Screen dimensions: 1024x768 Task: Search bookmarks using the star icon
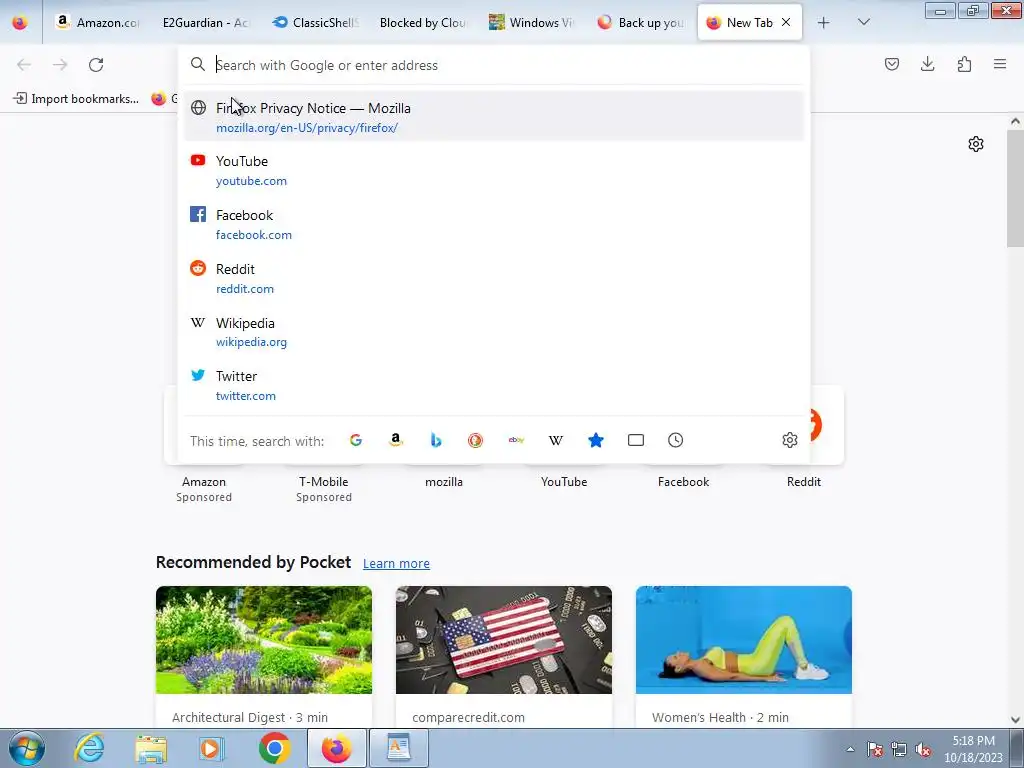click(596, 440)
